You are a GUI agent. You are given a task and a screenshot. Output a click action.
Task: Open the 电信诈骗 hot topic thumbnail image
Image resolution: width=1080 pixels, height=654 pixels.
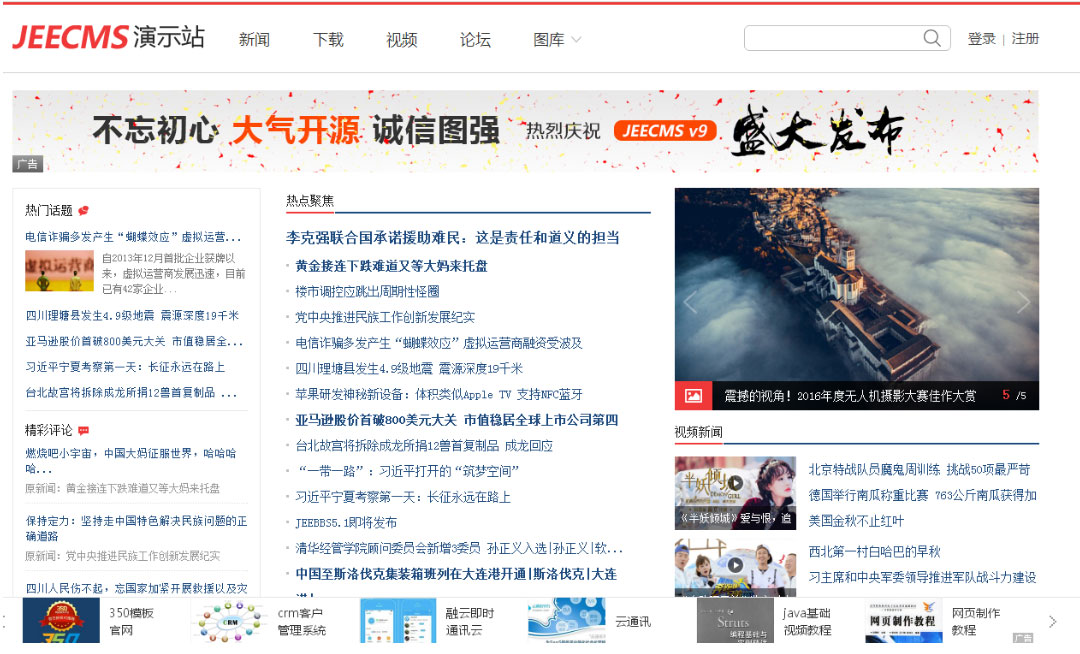tap(59, 270)
